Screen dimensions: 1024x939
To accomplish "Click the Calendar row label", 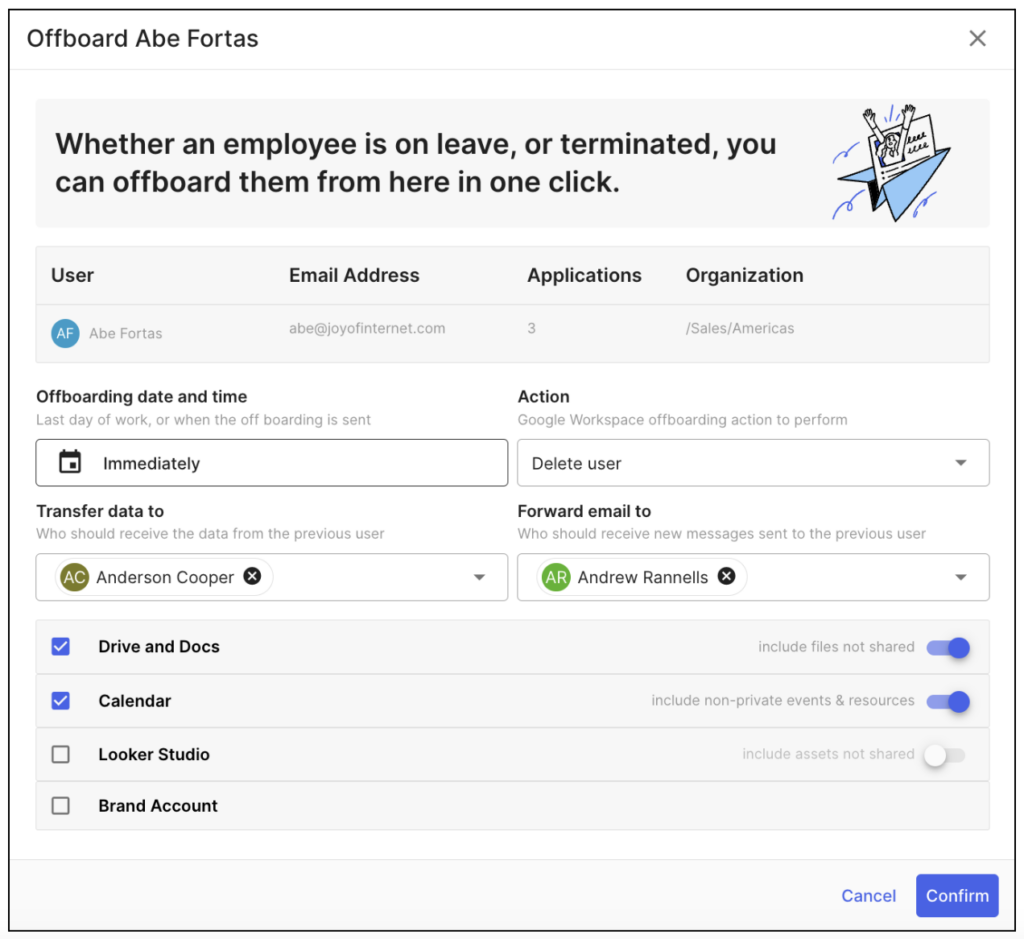I will [x=135, y=701].
